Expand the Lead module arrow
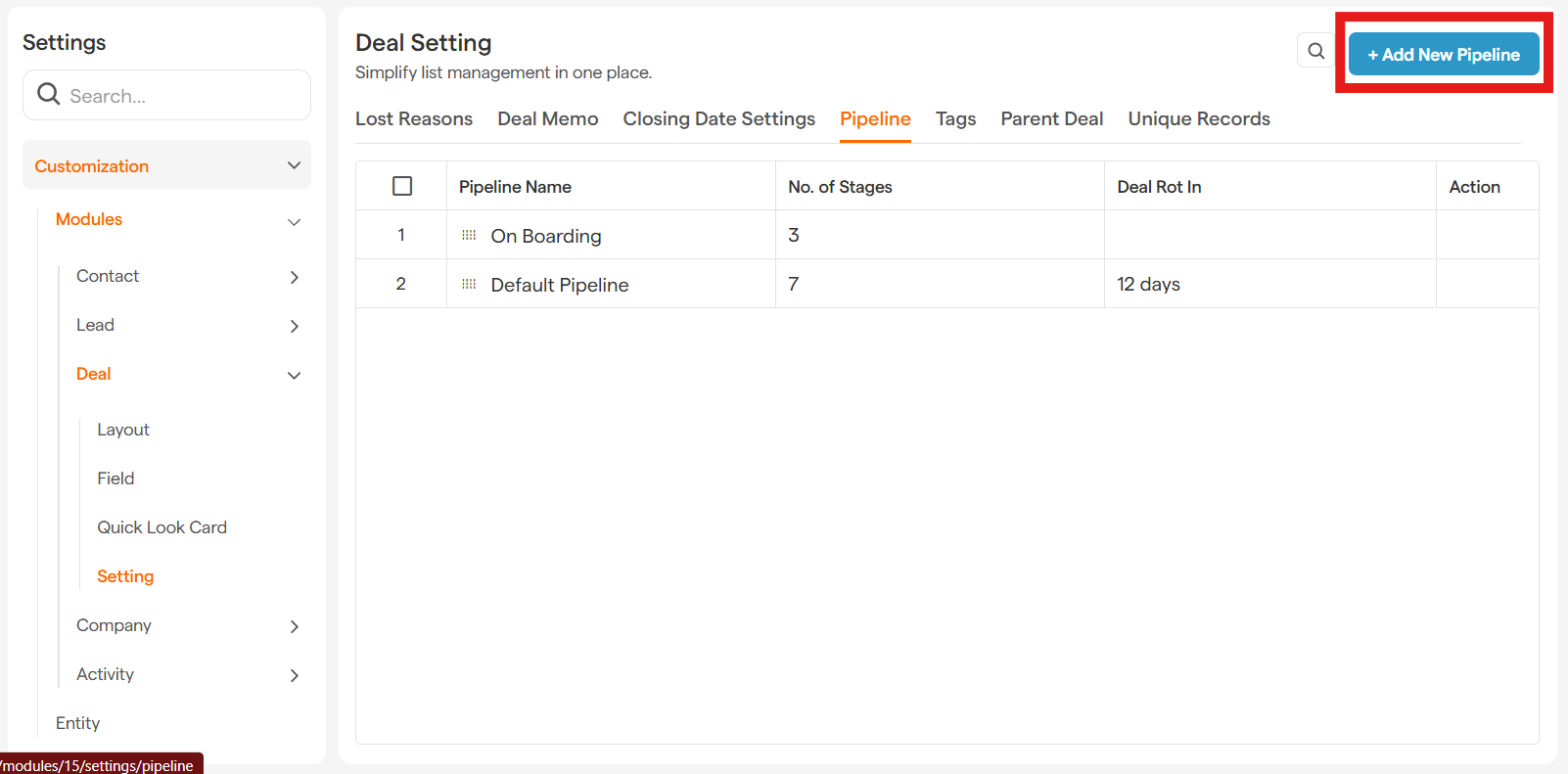Screen dimensions: 1568x774 tap(294, 326)
